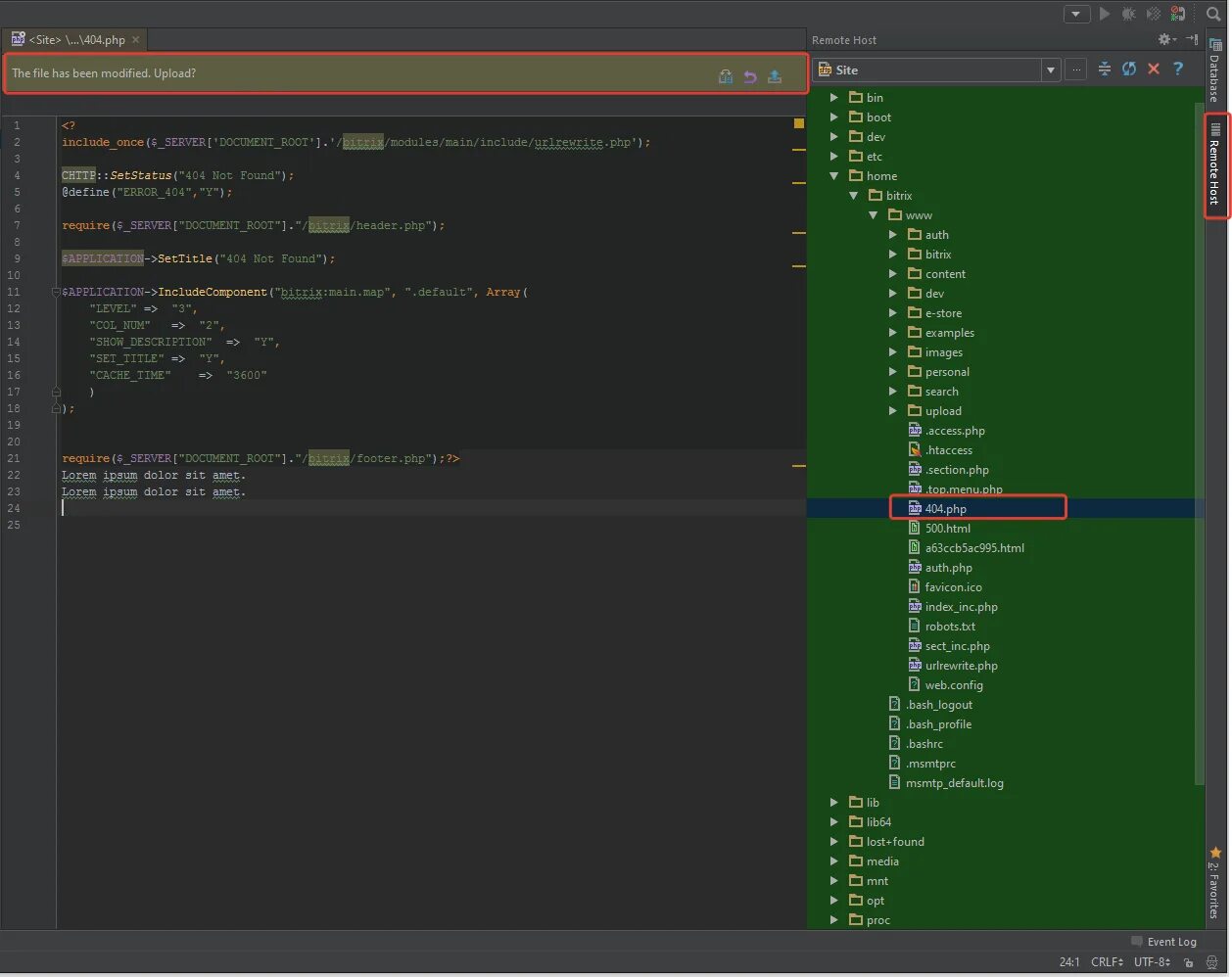Click the run with coverage icon
Viewport: 1232px width, 977px height.
[x=1154, y=14]
